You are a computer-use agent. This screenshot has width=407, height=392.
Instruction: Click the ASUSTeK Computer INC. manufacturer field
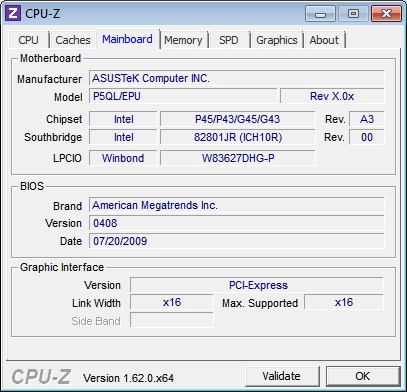[237, 78]
